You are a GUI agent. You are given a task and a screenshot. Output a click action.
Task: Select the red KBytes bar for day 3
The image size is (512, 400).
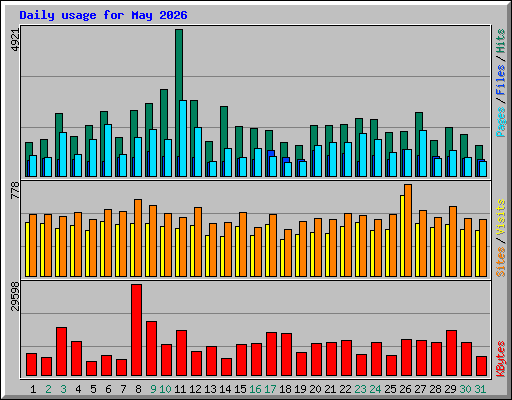coord(61,351)
